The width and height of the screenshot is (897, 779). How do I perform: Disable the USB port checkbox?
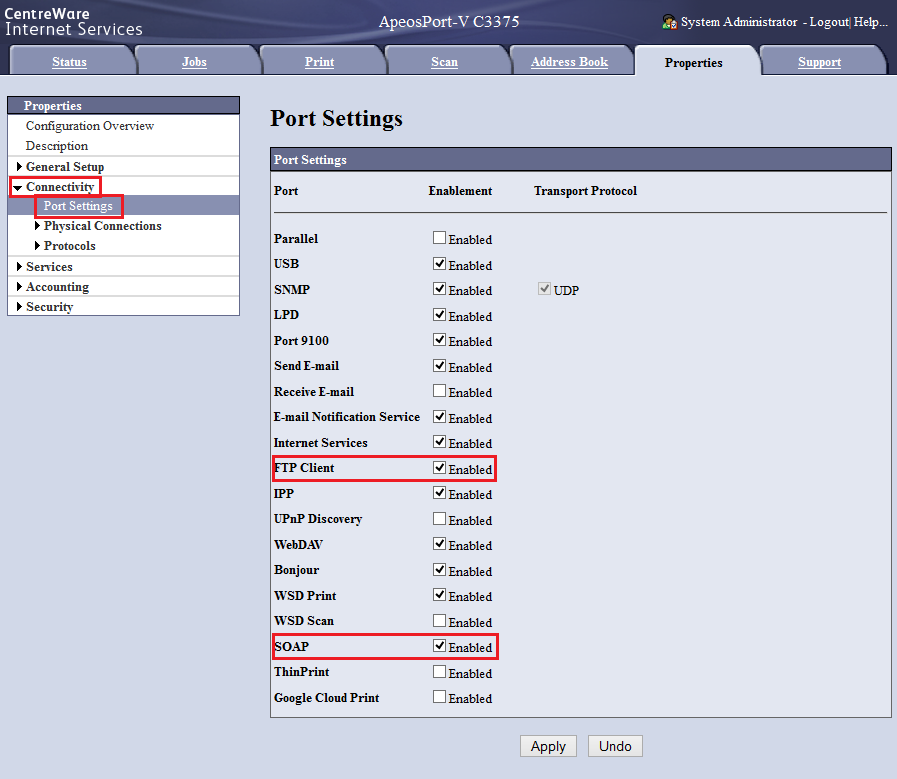pos(439,264)
